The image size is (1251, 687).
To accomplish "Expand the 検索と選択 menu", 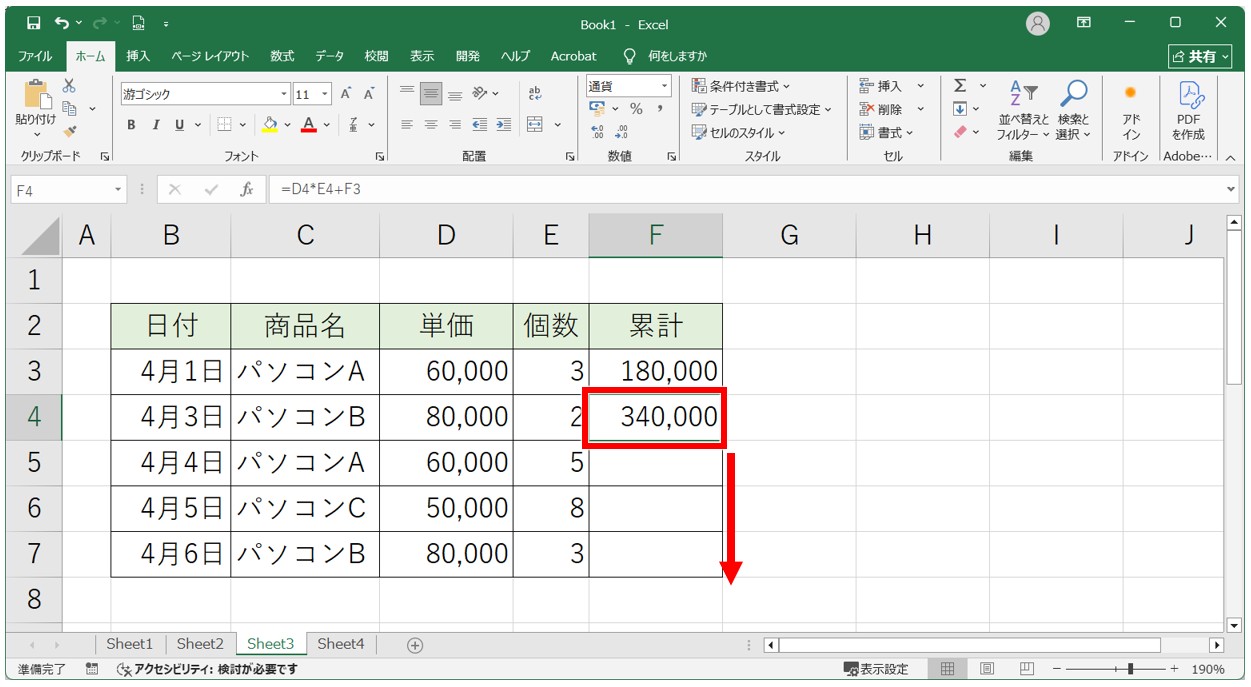I will [1074, 110].
